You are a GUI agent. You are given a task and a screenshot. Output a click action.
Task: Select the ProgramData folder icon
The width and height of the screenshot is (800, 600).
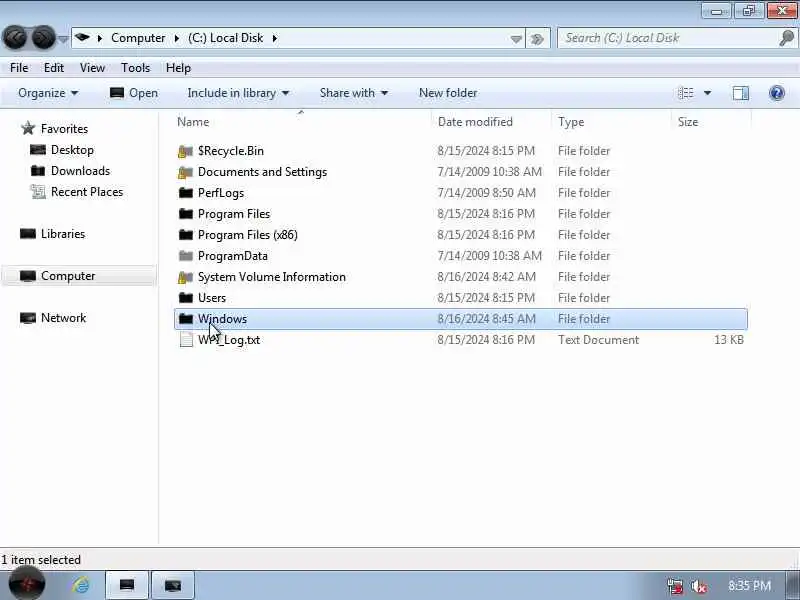pos(186,256)
